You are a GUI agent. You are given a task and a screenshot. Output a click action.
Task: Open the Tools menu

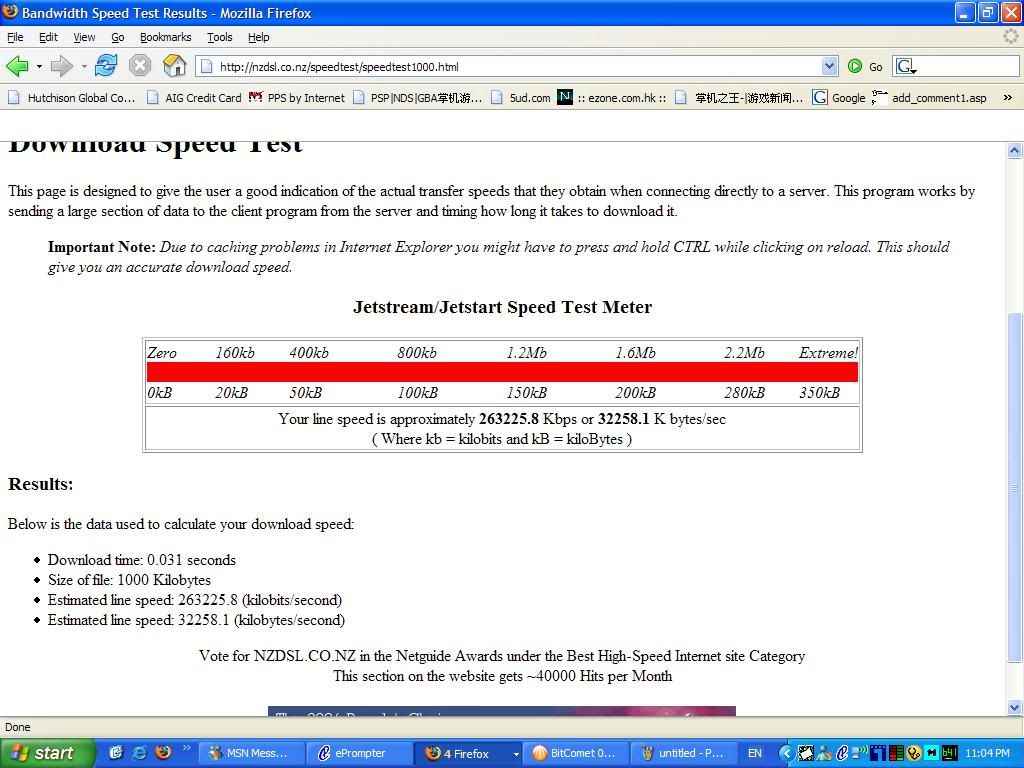219,37
